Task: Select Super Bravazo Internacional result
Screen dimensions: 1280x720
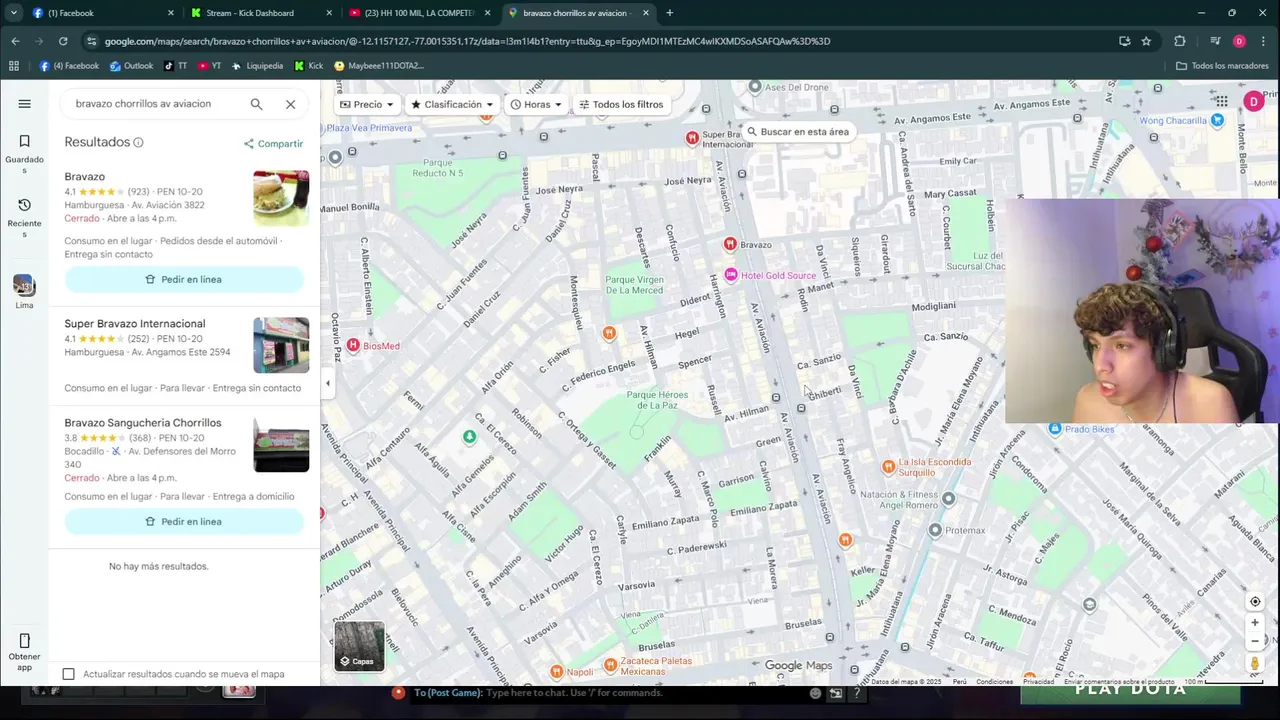Action: [135, 324]
